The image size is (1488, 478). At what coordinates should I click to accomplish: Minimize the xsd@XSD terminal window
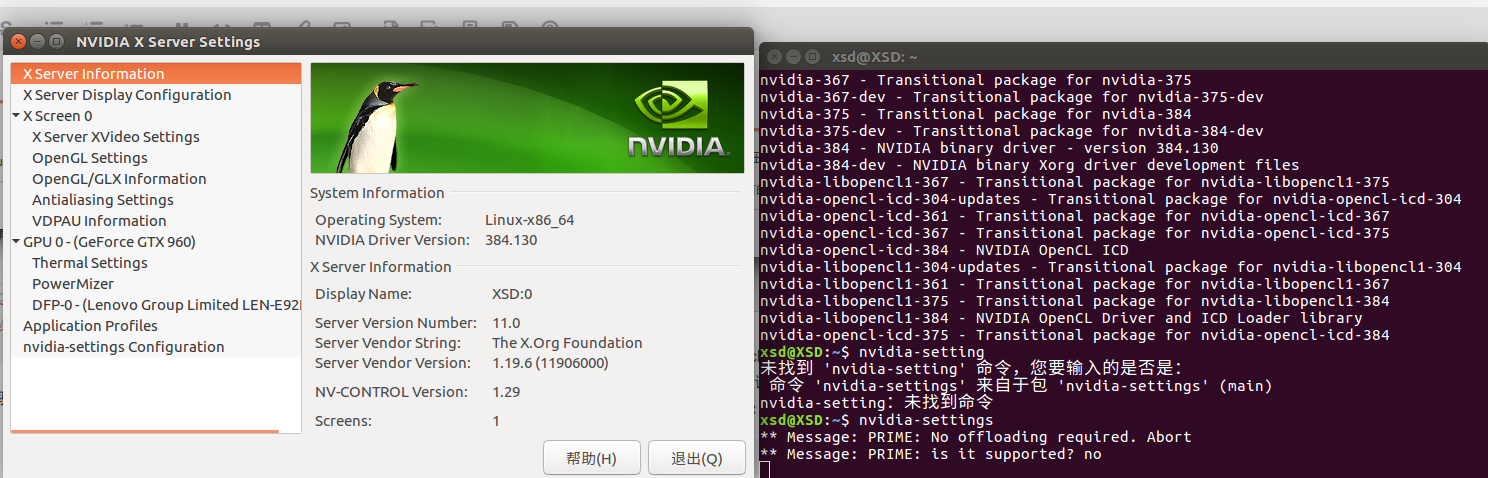[x=794, y=57]
